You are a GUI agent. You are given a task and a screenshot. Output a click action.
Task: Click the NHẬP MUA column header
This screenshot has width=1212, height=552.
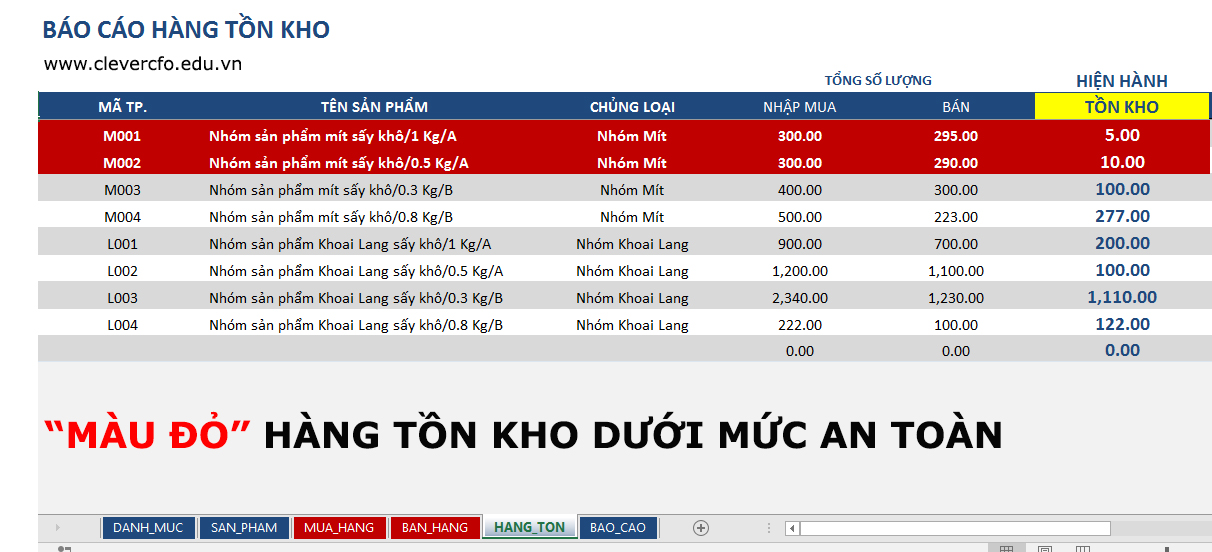coord(799,107)
